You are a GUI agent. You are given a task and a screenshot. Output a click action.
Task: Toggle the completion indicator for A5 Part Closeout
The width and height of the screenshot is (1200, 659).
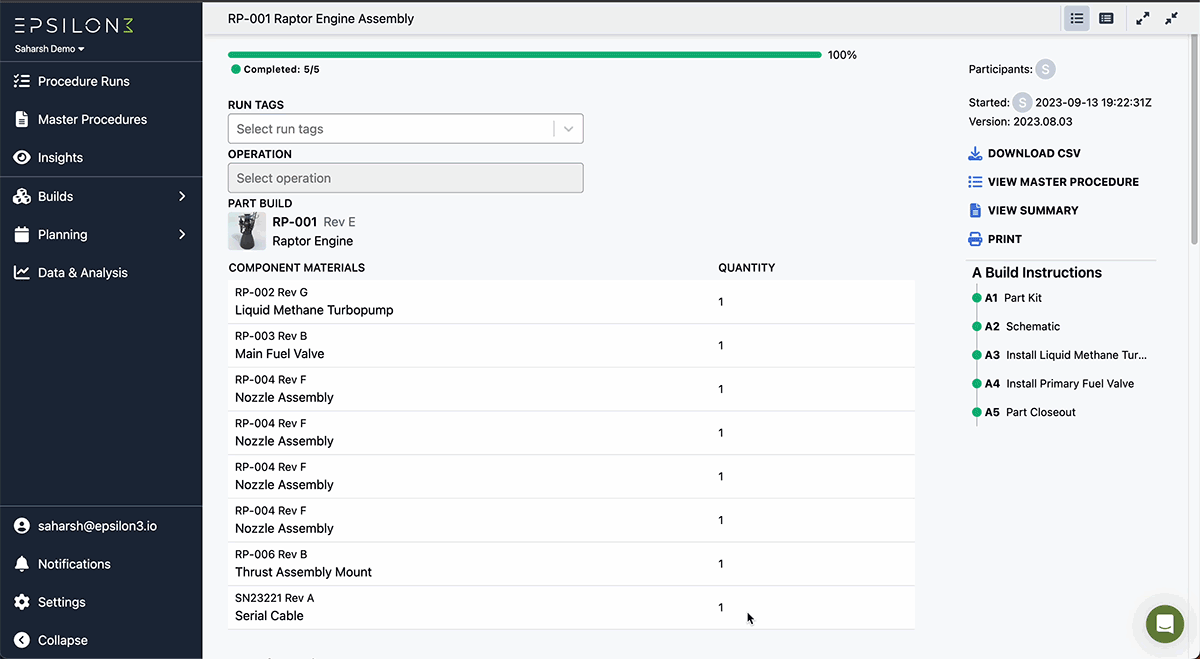976,411
